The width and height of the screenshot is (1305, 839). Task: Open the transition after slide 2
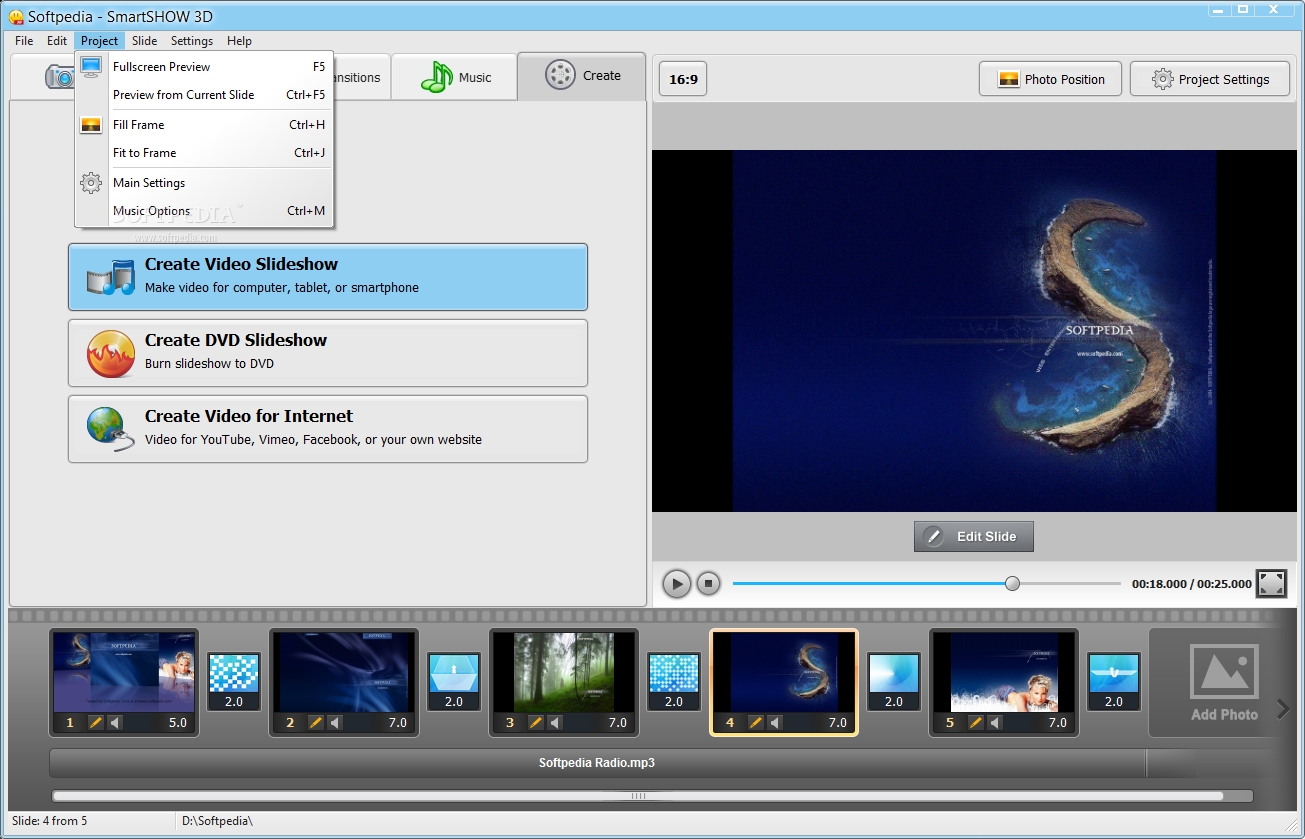(x=454, y=682)
